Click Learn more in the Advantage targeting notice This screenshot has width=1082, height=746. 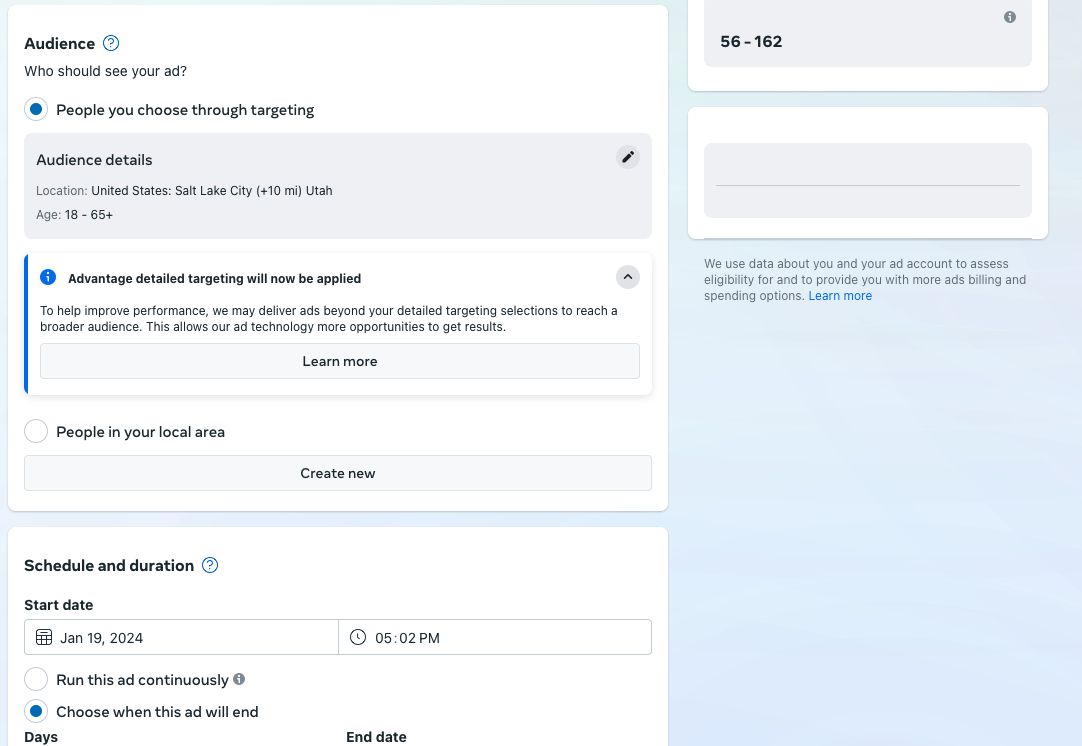click(340, 361)
